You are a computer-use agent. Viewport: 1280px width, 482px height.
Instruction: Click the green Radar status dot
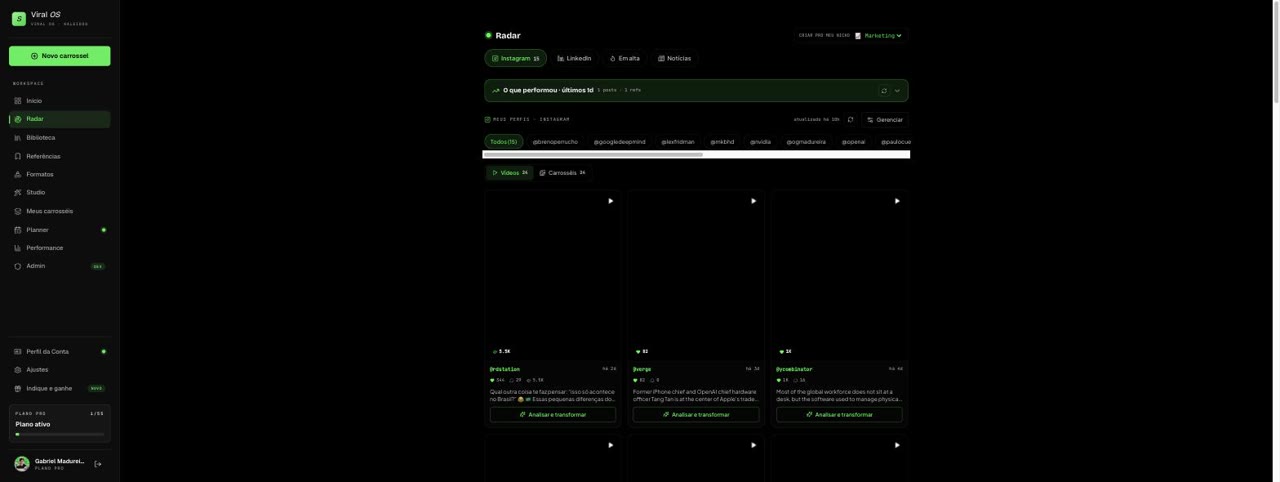[489, 35]
